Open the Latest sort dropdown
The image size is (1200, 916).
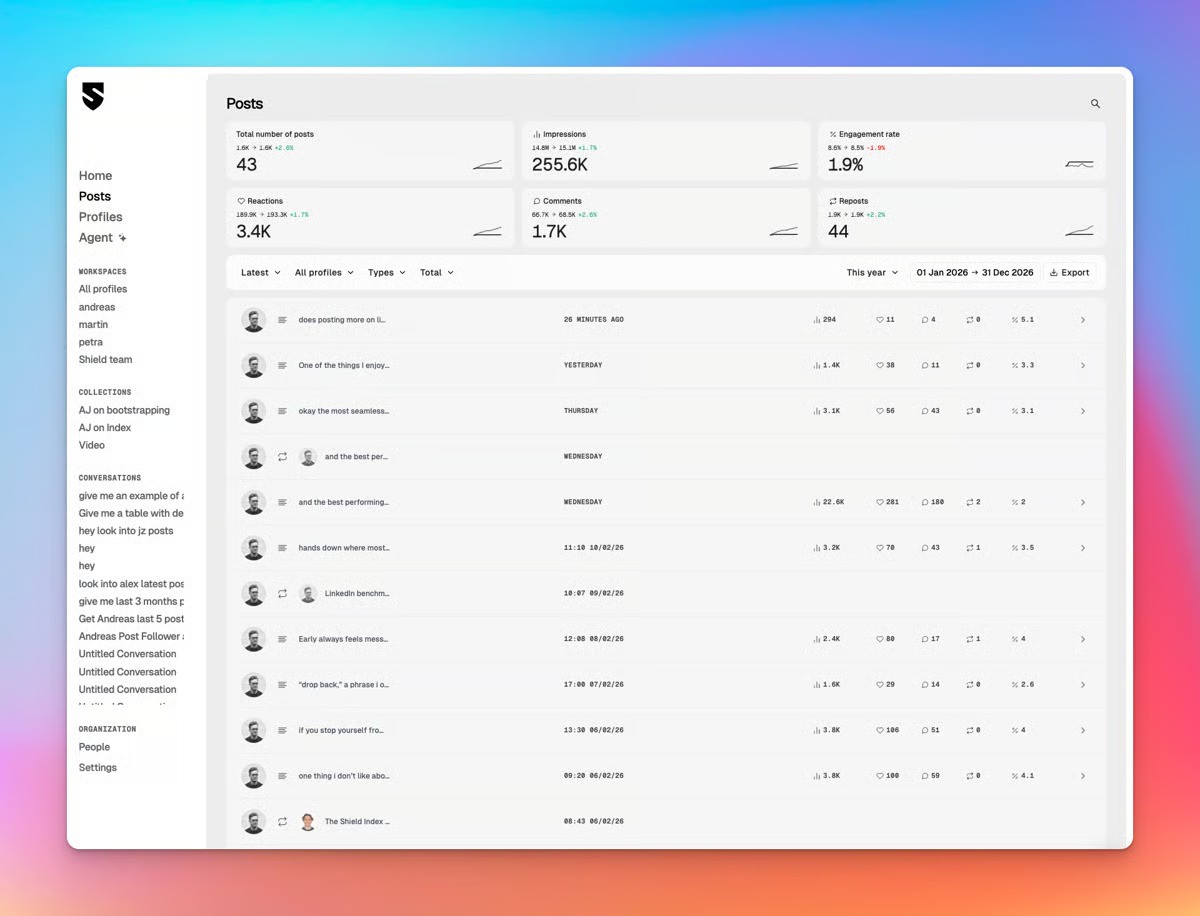pyautogui.click(x=261, y=273)
